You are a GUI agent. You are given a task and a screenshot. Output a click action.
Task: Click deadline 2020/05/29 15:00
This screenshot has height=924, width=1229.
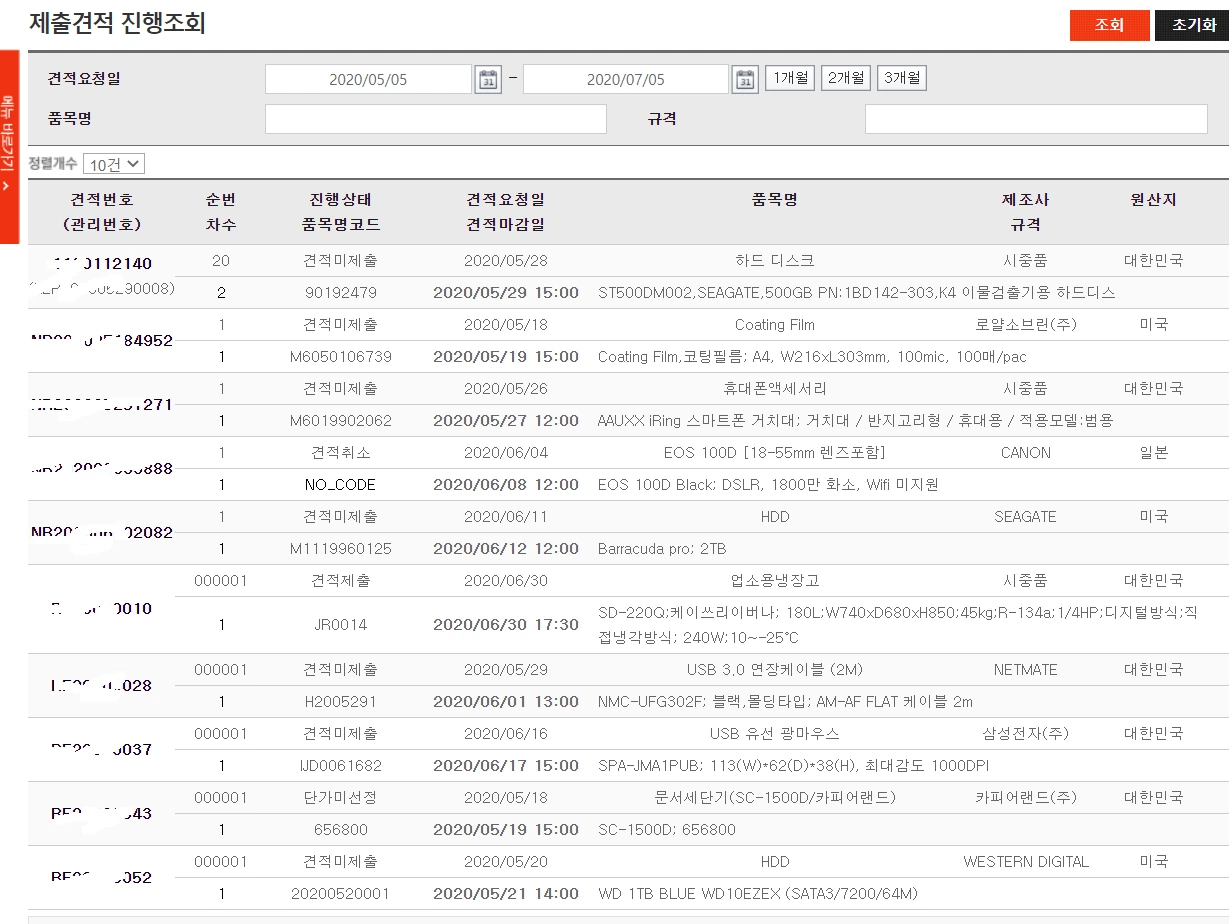click(x=505, y=293)
